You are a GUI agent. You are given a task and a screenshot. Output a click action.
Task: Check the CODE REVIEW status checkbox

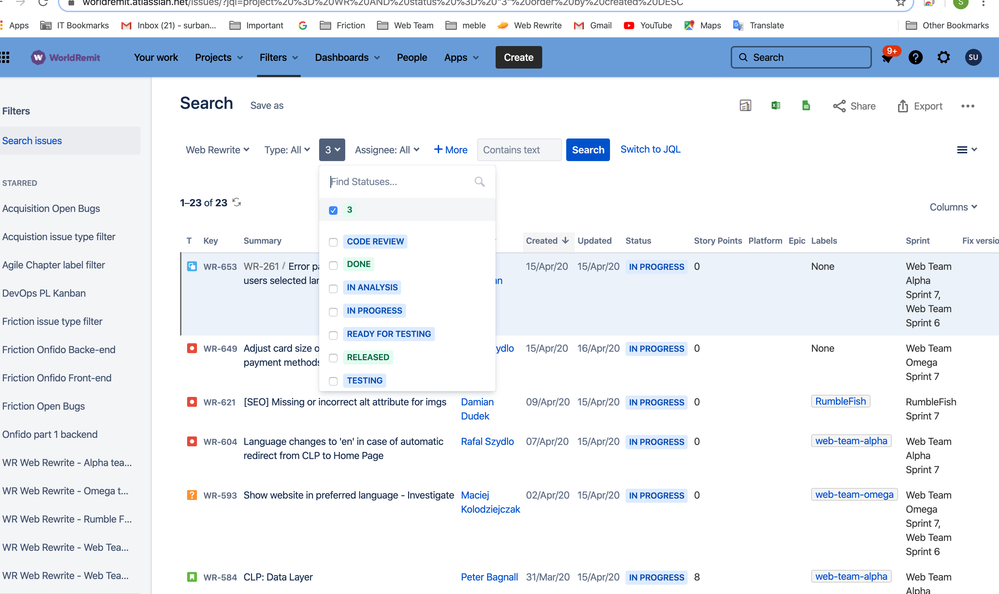[x=334, y=240]
